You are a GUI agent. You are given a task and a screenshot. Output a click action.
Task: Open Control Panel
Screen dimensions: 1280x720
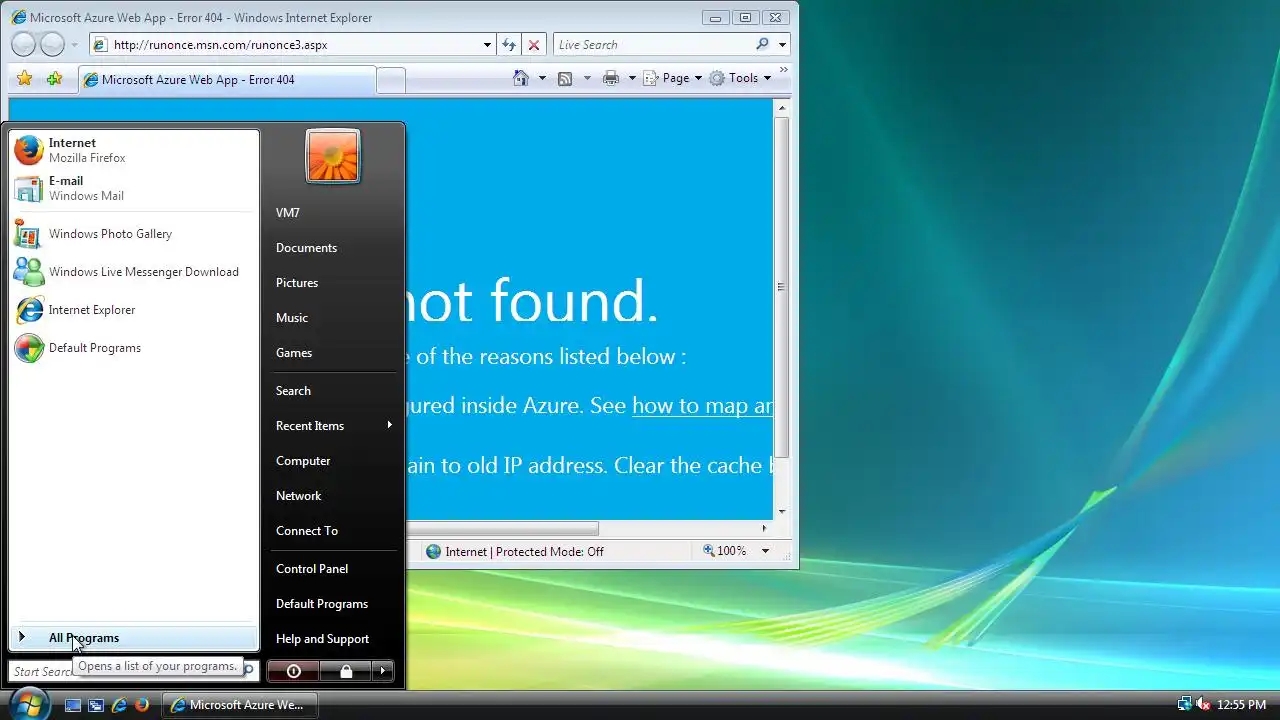tap(333, 569)
